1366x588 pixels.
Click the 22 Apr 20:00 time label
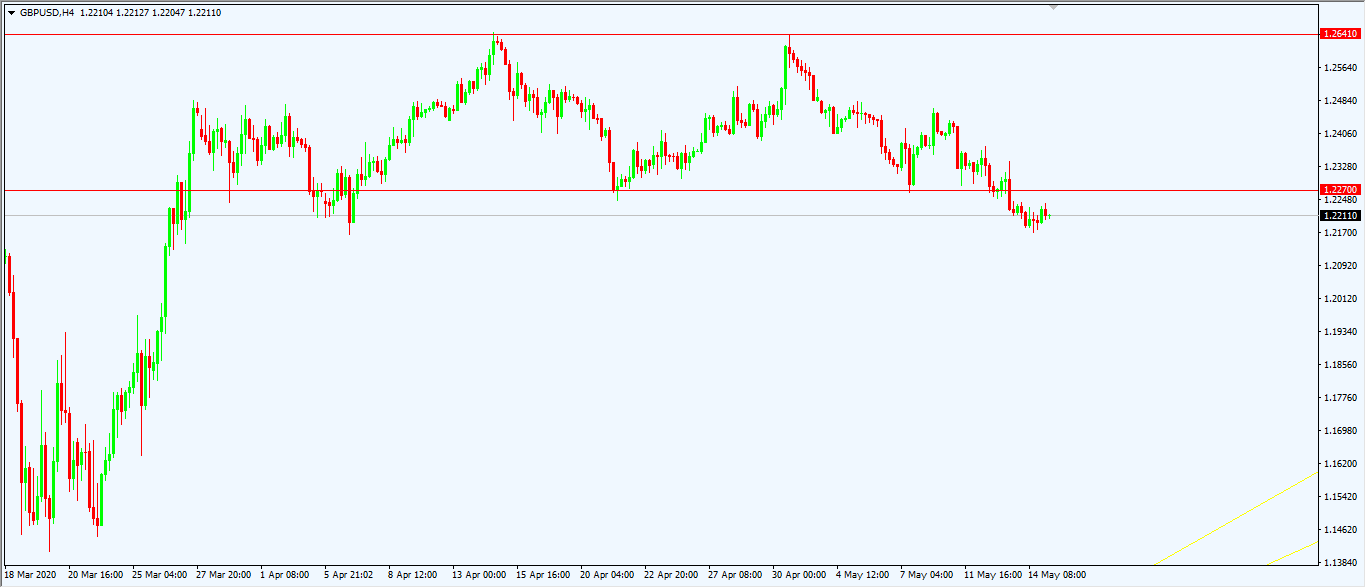coord(672,575)
